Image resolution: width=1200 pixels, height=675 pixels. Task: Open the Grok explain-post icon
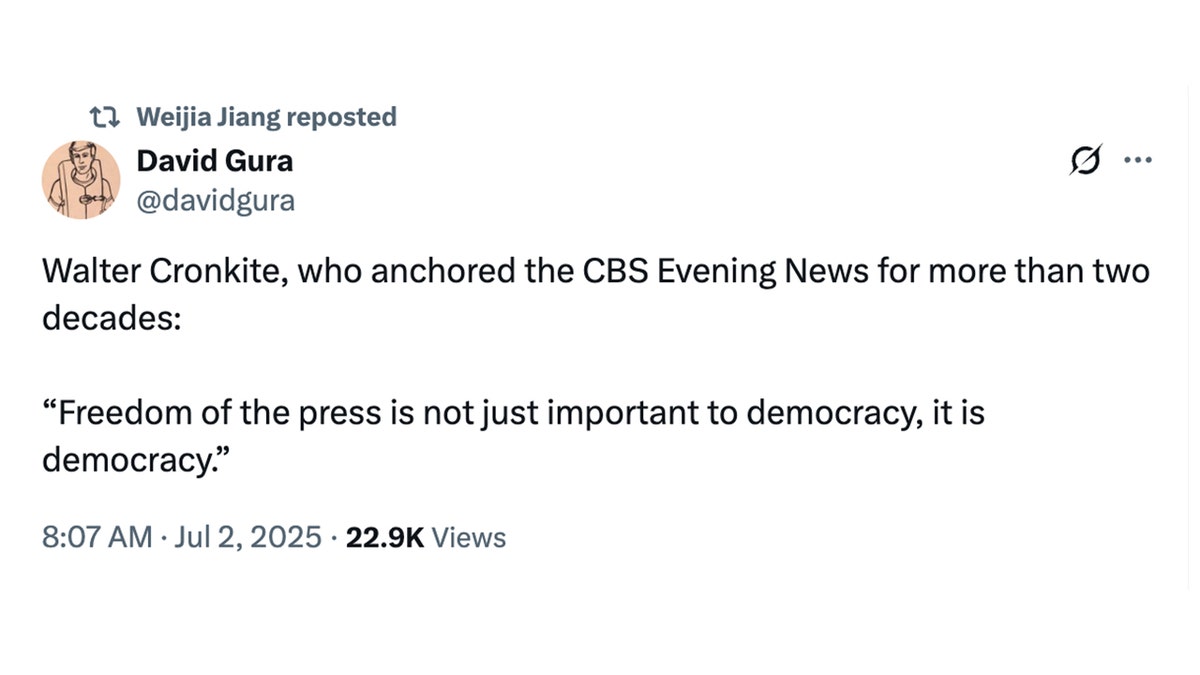click(x=1087, y=160)
